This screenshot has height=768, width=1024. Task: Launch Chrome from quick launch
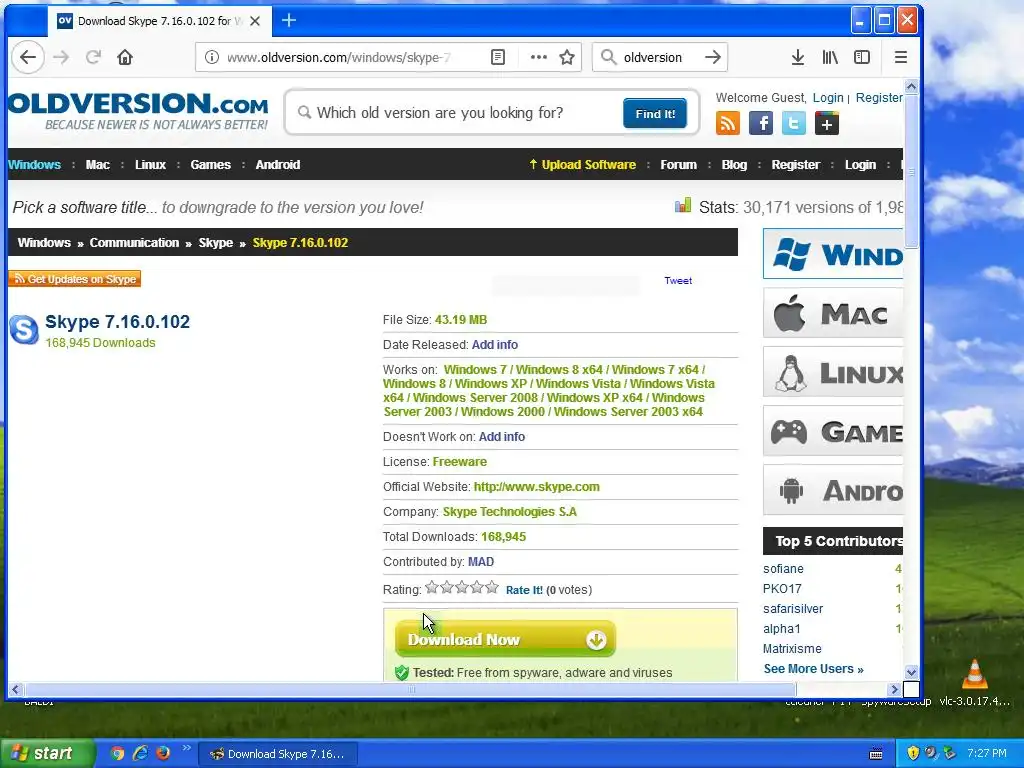point(118,753)
